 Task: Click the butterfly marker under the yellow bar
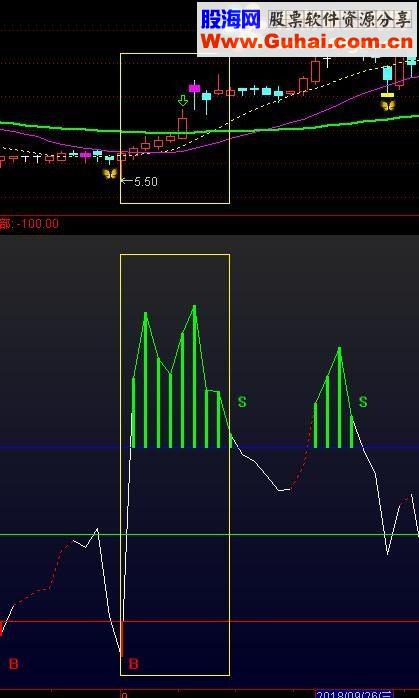(x=387, y=106)
